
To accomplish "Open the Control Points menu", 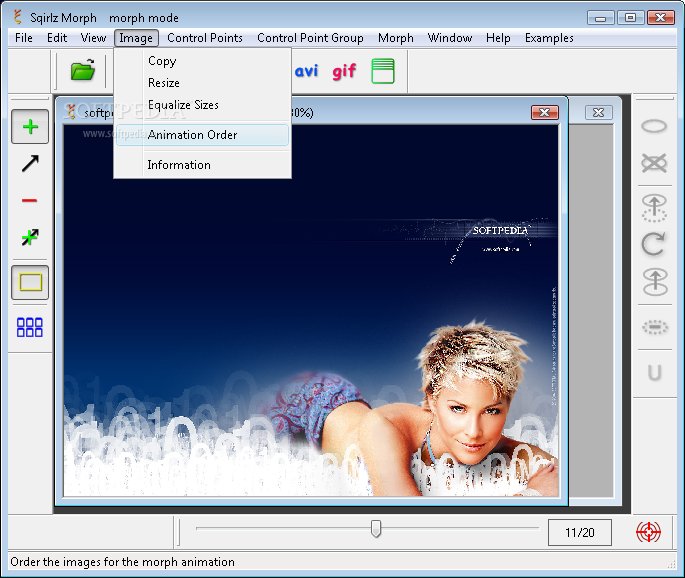I will [x=204, y=38].
